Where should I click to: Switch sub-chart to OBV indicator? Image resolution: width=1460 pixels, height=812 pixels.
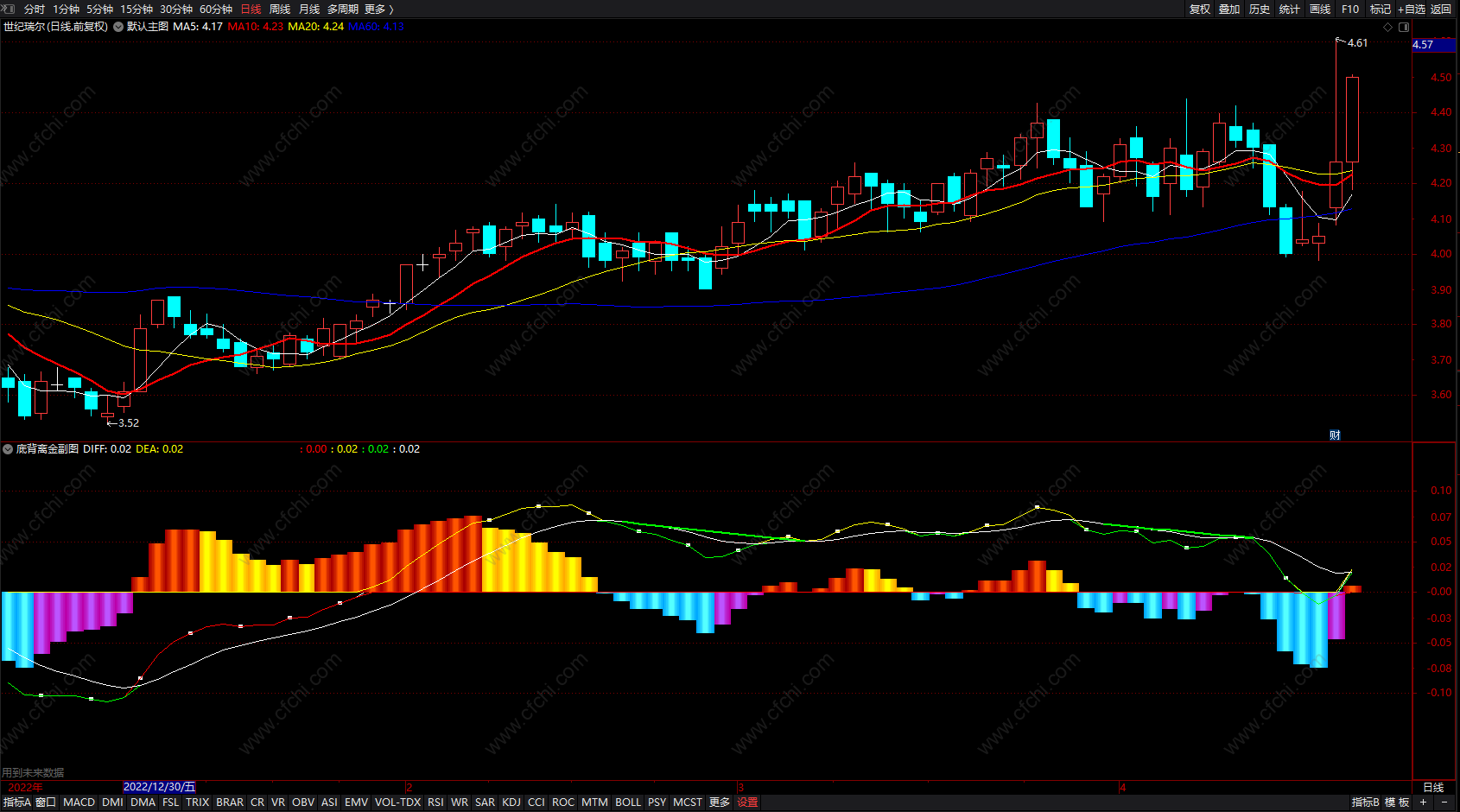[x=303, y=802]
